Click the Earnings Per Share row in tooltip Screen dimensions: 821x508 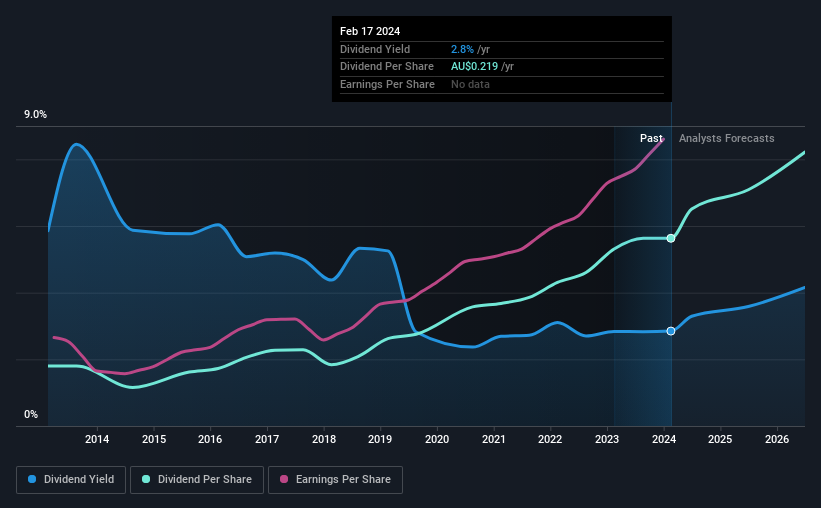click(x=502, y=84)
